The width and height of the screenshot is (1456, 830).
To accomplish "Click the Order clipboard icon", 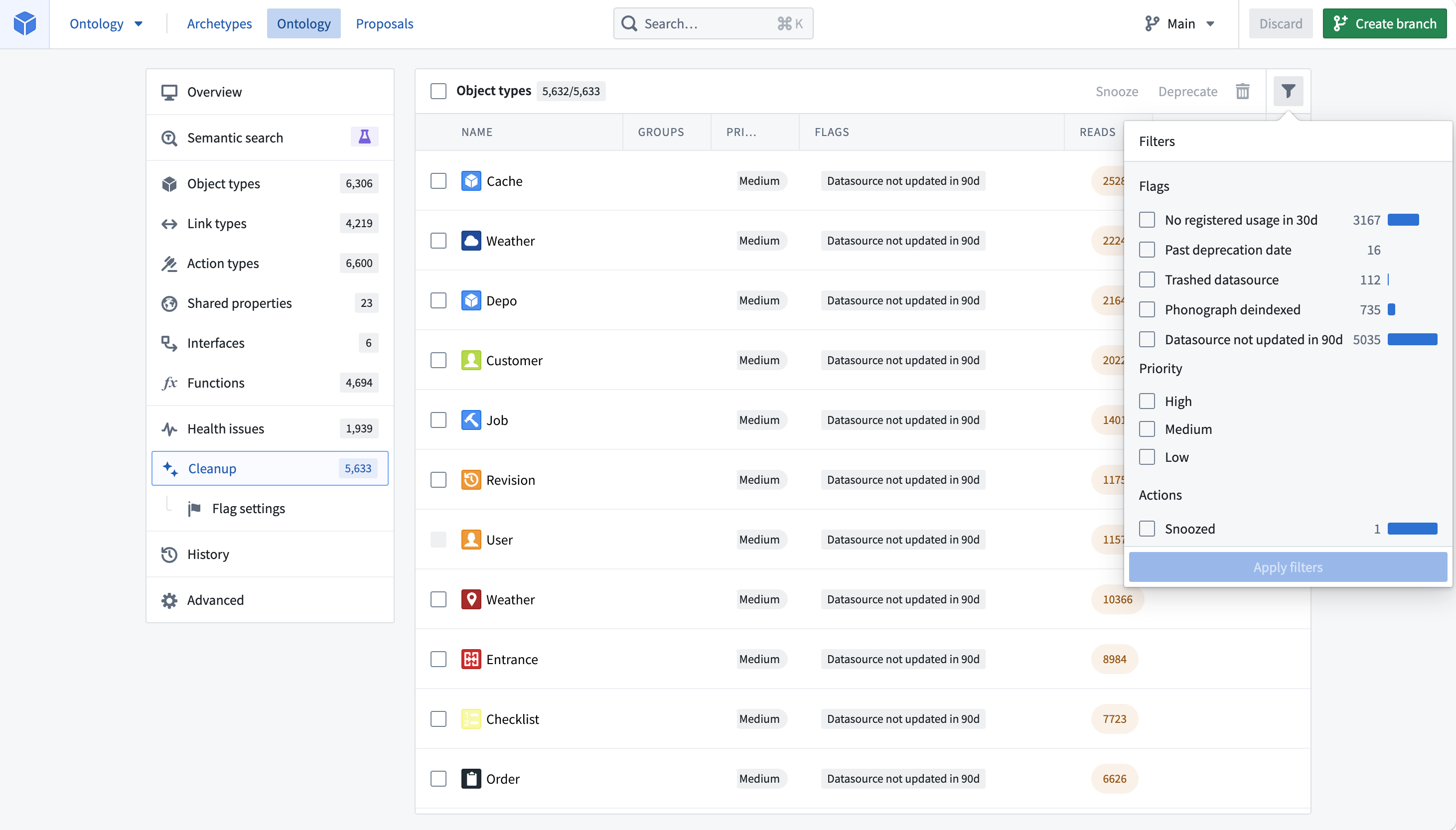I will (x=471, y=779).
